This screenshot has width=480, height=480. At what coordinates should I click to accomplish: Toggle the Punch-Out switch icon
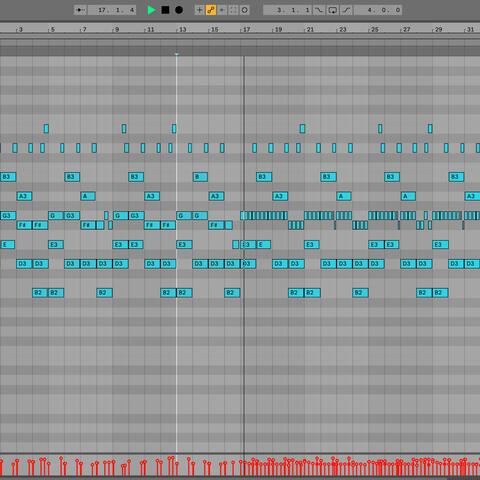tap(346, 10)
